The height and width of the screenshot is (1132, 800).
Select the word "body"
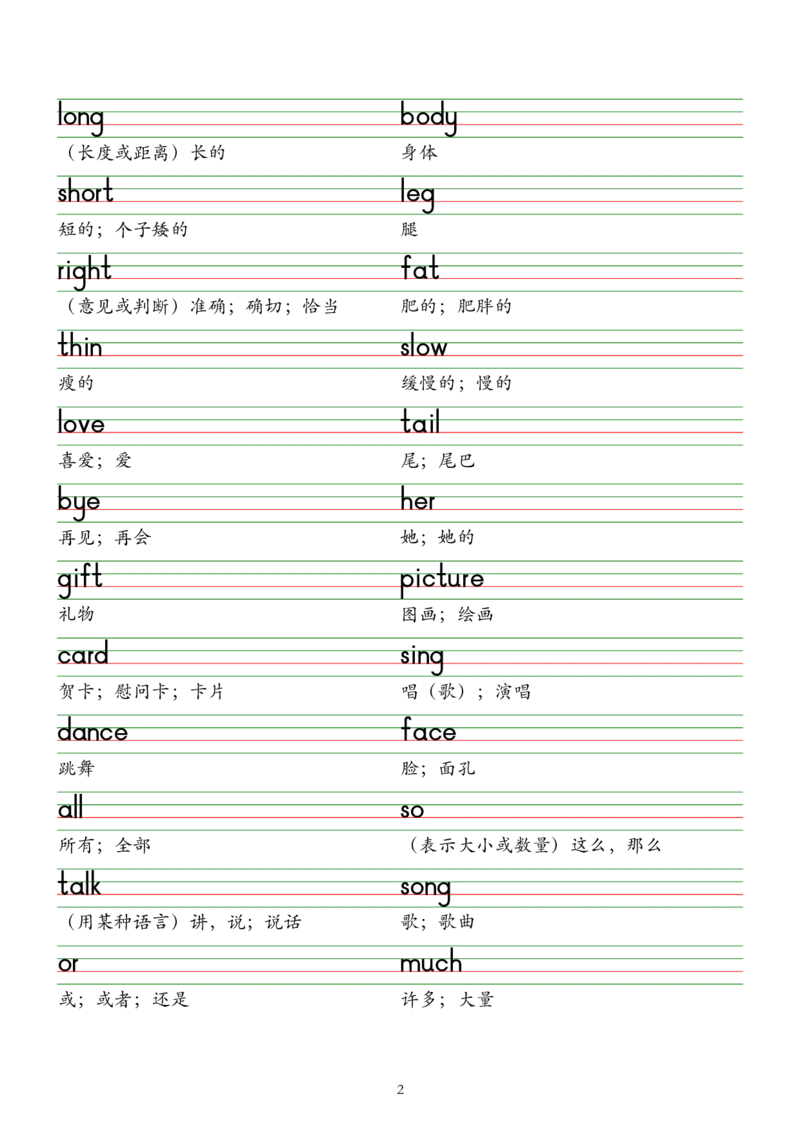coord(428,118)
